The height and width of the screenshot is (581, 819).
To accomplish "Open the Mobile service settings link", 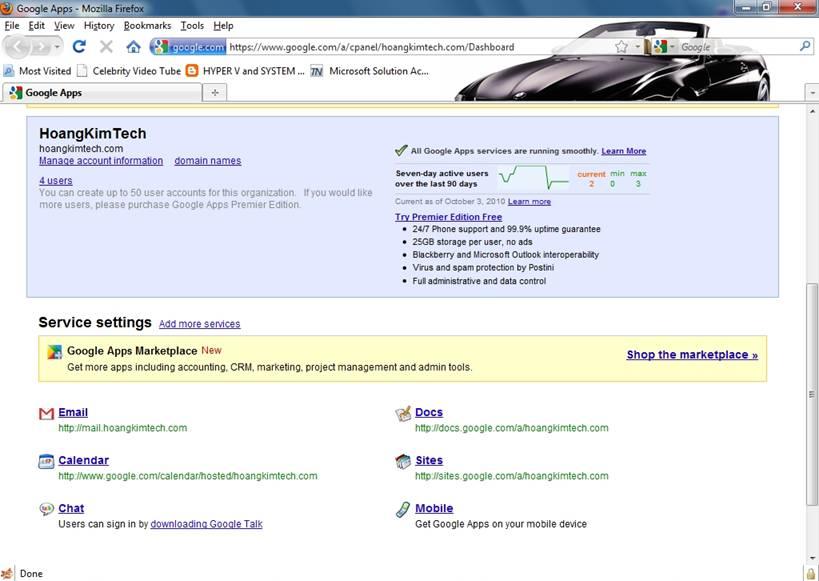I will [x=434, y=508].
